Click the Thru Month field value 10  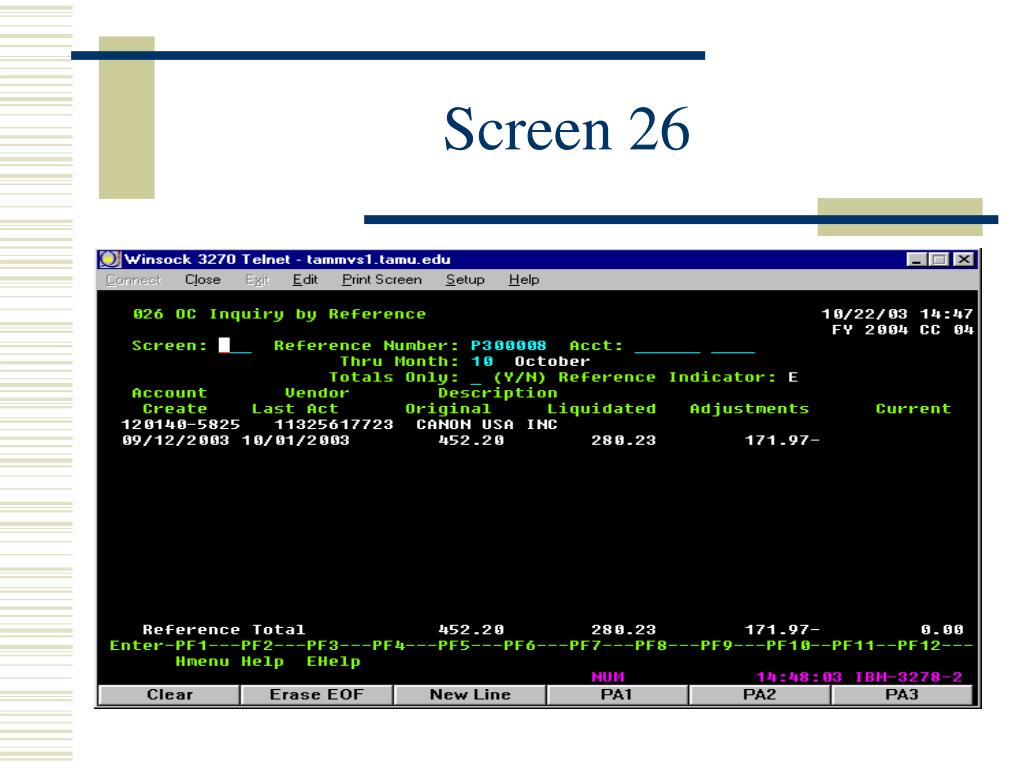[x=482, y=361]
